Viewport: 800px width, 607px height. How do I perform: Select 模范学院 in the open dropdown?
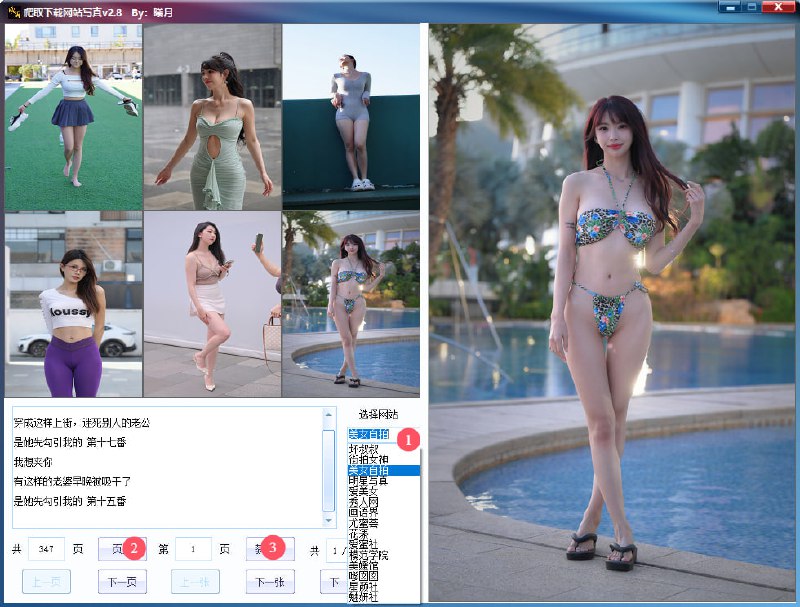(x=369, y=554)
